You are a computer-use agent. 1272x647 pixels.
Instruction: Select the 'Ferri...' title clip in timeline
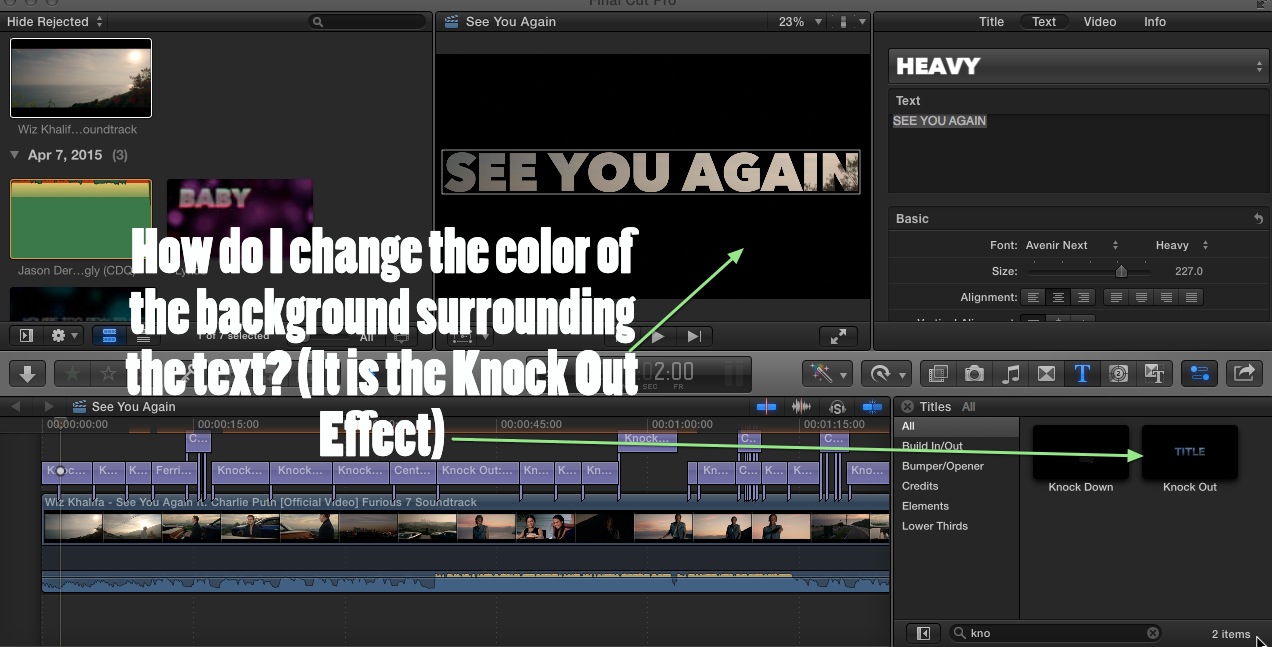pyautogui.click(x=174, y=471)
